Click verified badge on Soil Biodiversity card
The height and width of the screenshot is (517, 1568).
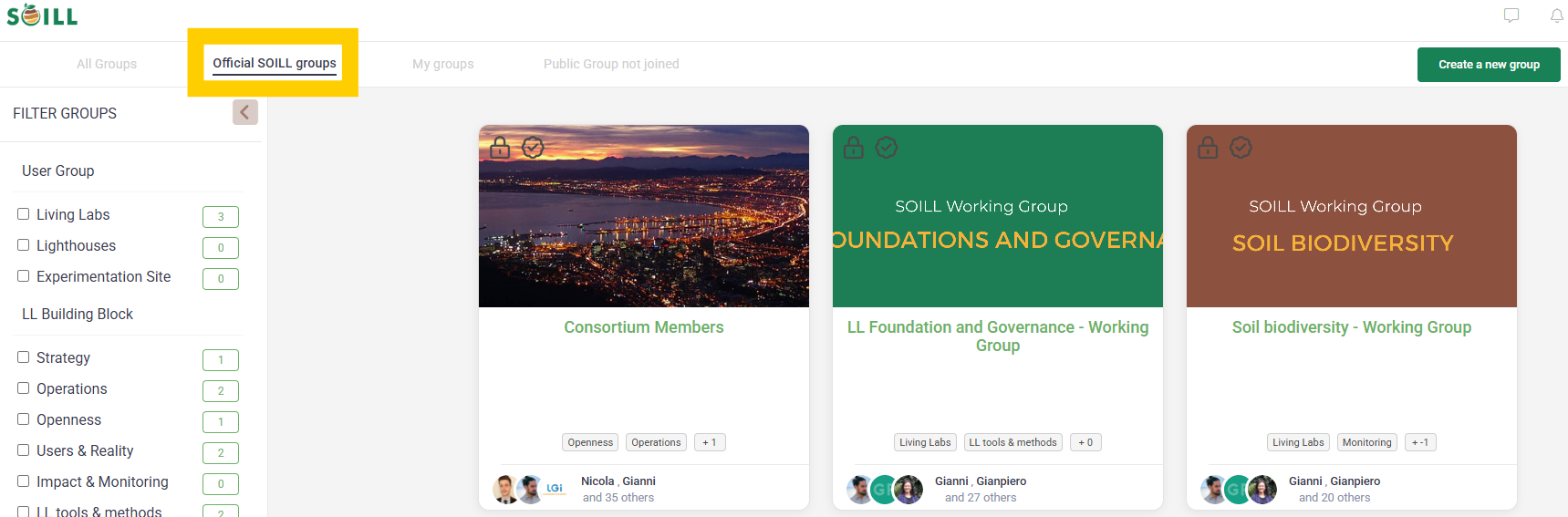click(1241, 147)
